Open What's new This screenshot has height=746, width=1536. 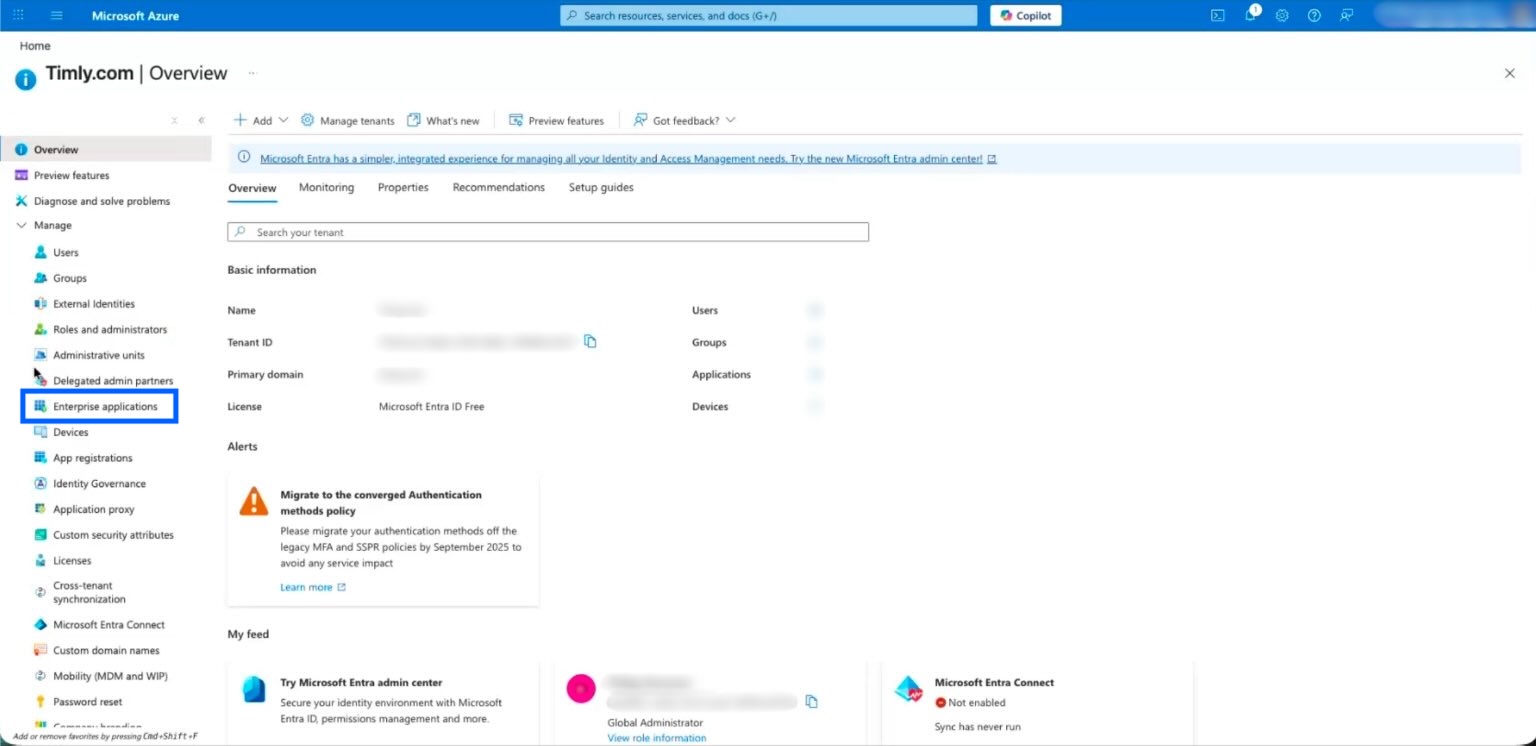tap(443, 120)
